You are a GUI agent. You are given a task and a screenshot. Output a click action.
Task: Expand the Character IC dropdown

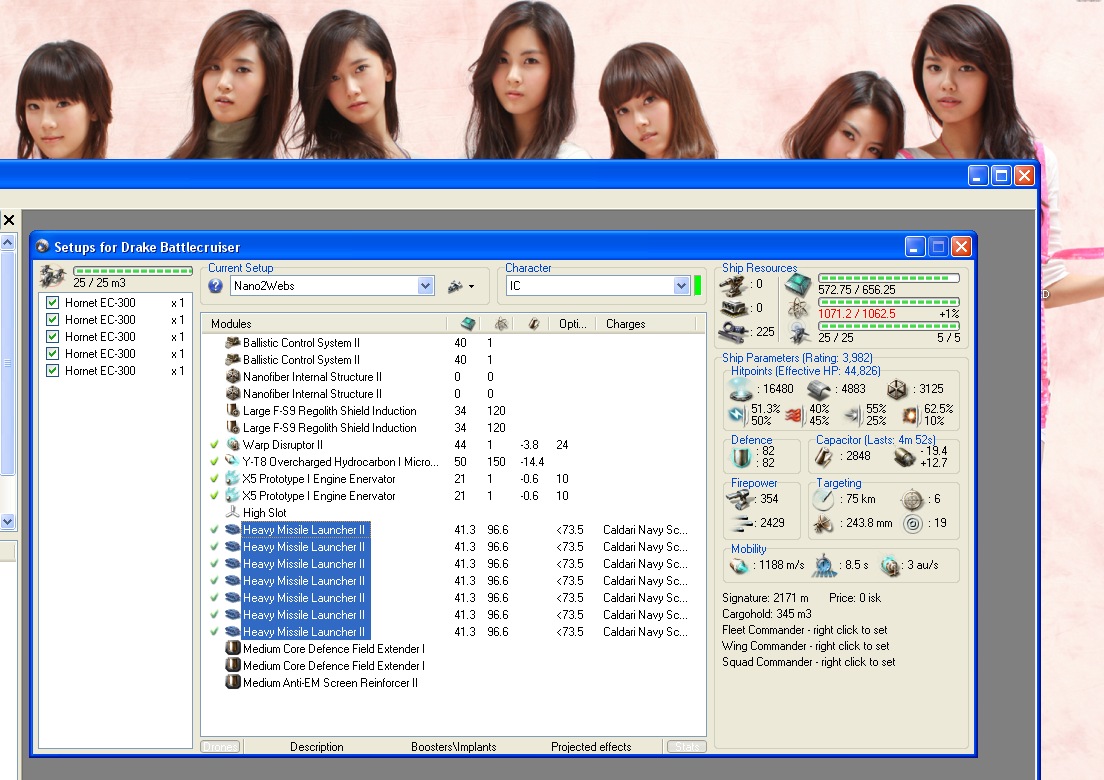tap(681, 286)
